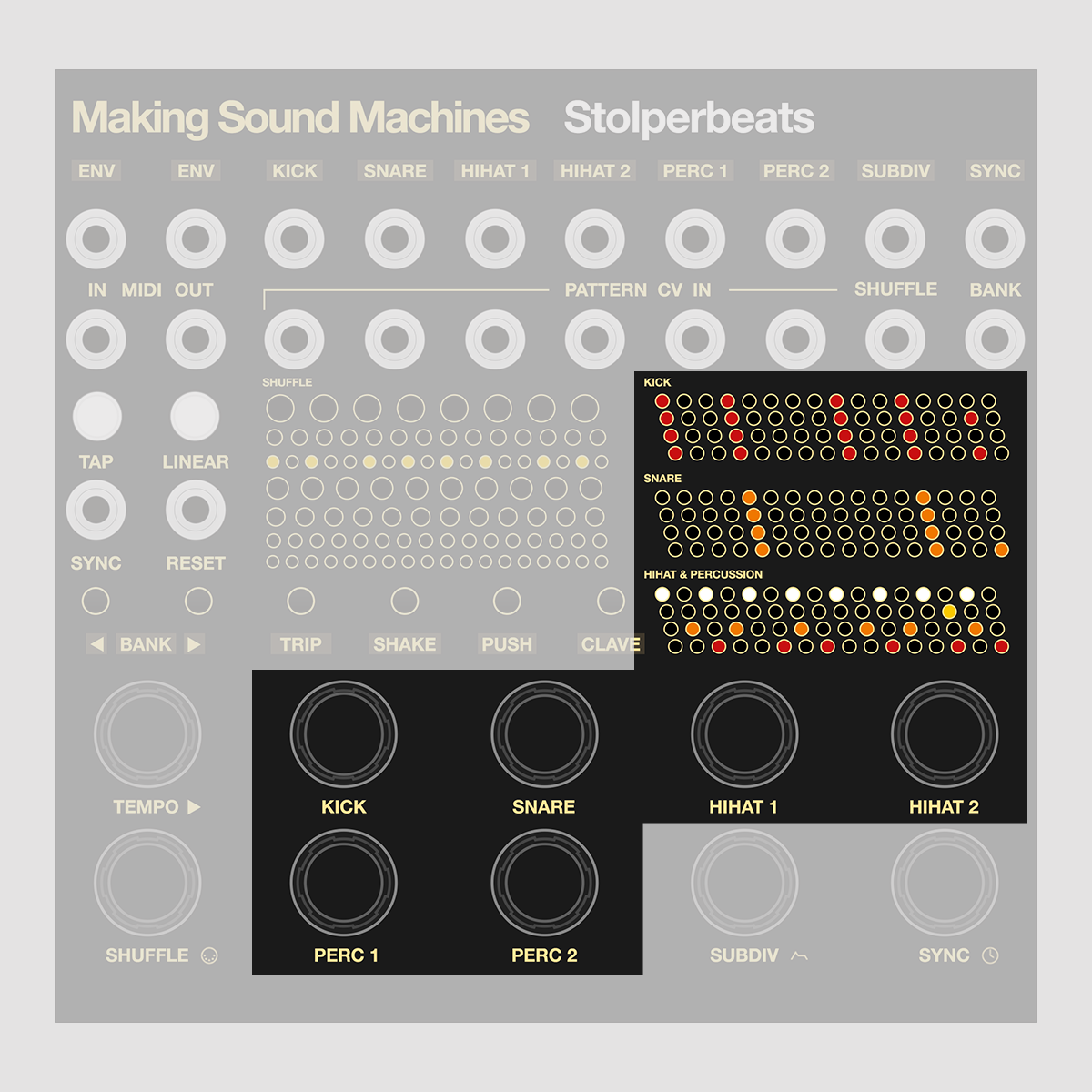Image resolution: width=1092 pixels, height=1092 pixels.
Task: Toggle the LINEAR button
Action: point(195,416)
